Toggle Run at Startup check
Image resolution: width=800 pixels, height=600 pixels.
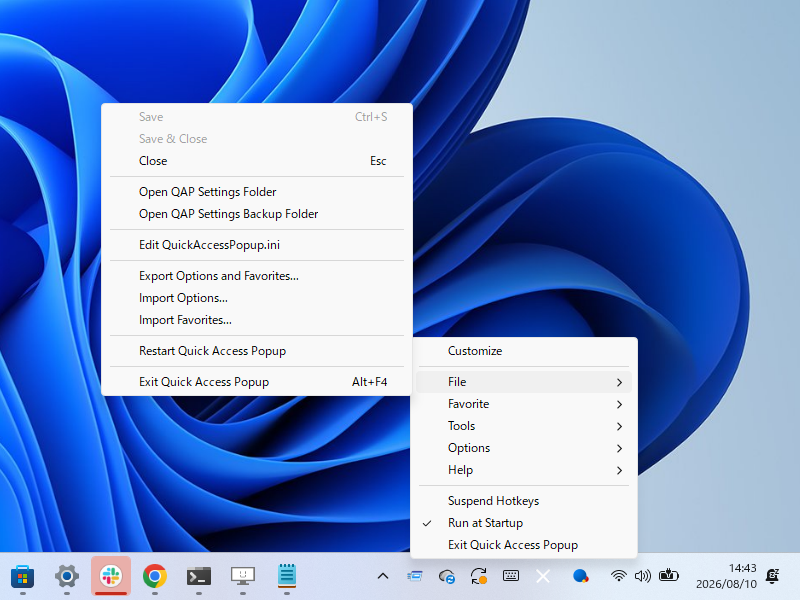click(524, 523)
